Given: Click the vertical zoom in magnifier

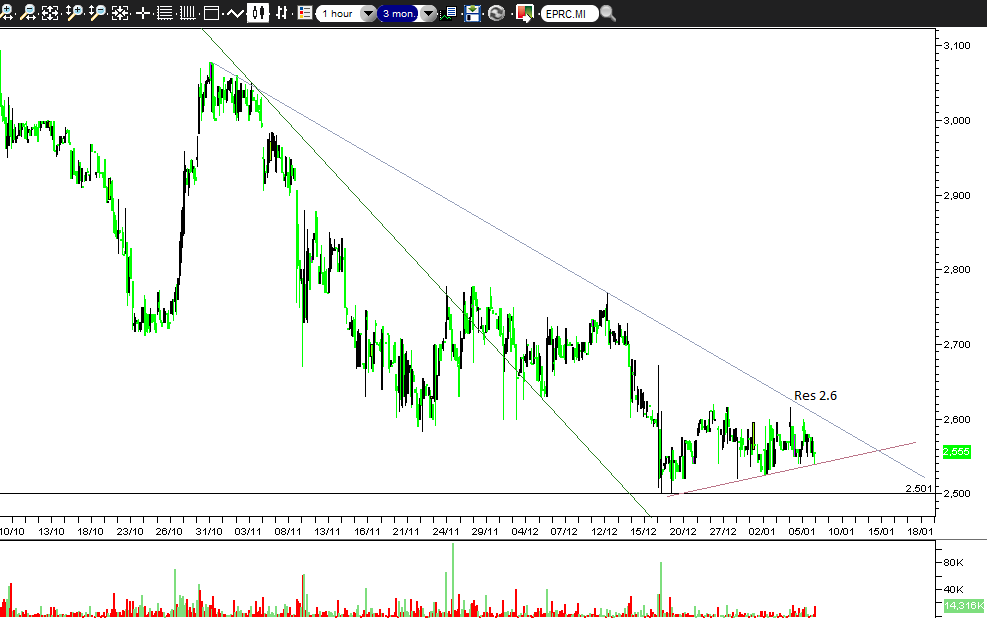Looking at the screenshot, I should [x=74, y=13].
